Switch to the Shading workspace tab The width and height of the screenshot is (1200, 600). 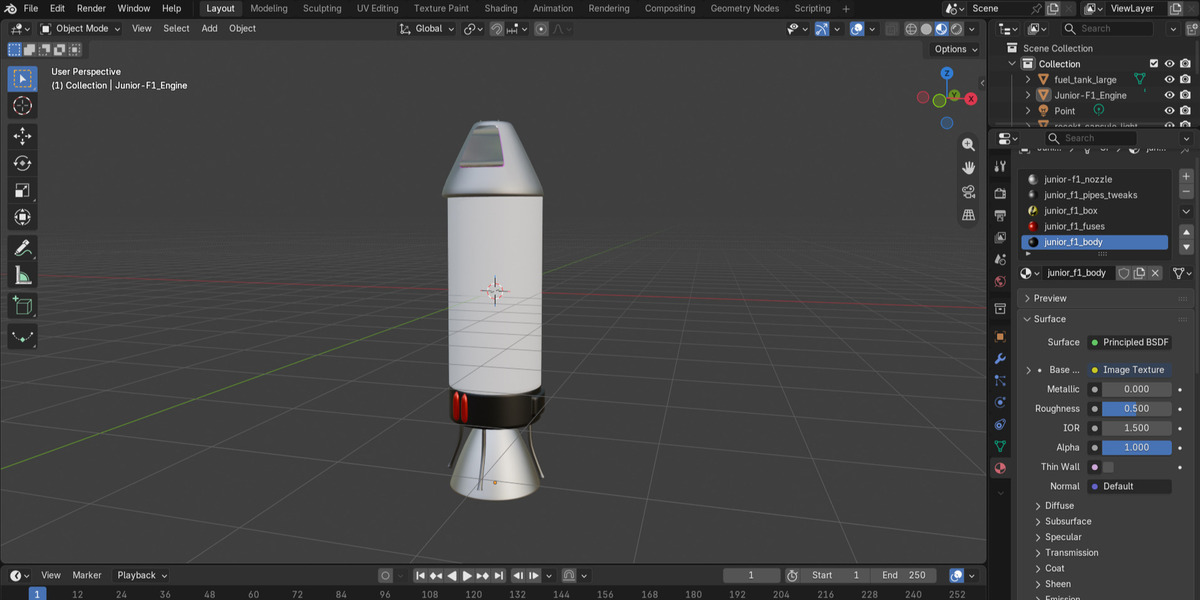[x=501, y=8]
